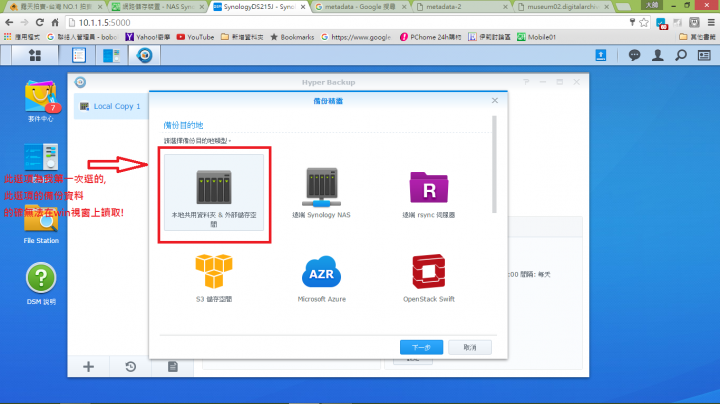Click the Next step blue button
The height and width of the screenshot is (404, 720).
(x=421, y=347)
